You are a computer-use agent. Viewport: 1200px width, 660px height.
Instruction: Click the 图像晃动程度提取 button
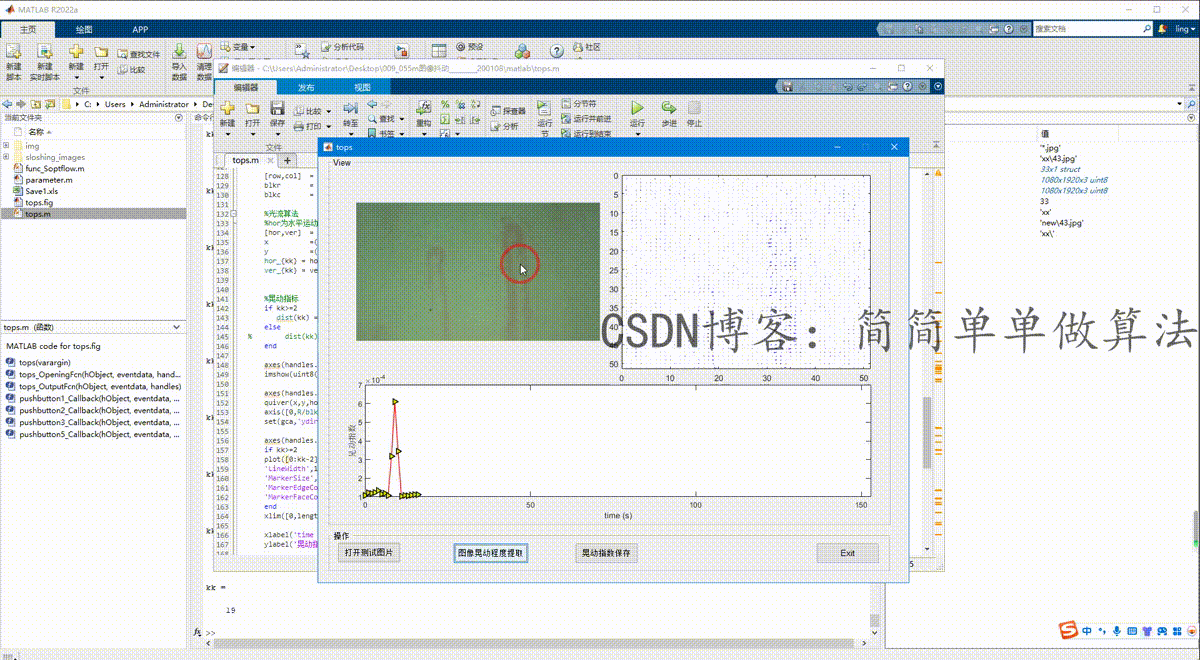pyautogui.click(x=491, y=553)
